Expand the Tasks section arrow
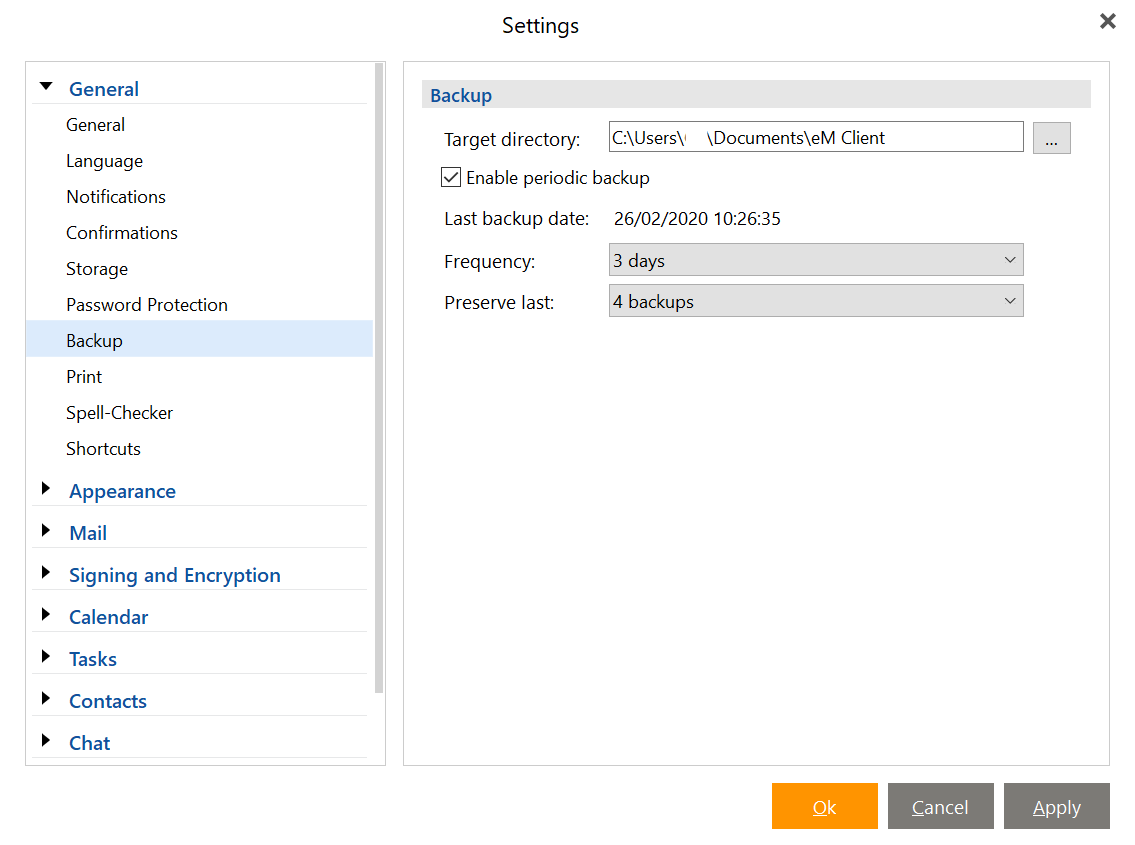 click(x=46, y=656)
